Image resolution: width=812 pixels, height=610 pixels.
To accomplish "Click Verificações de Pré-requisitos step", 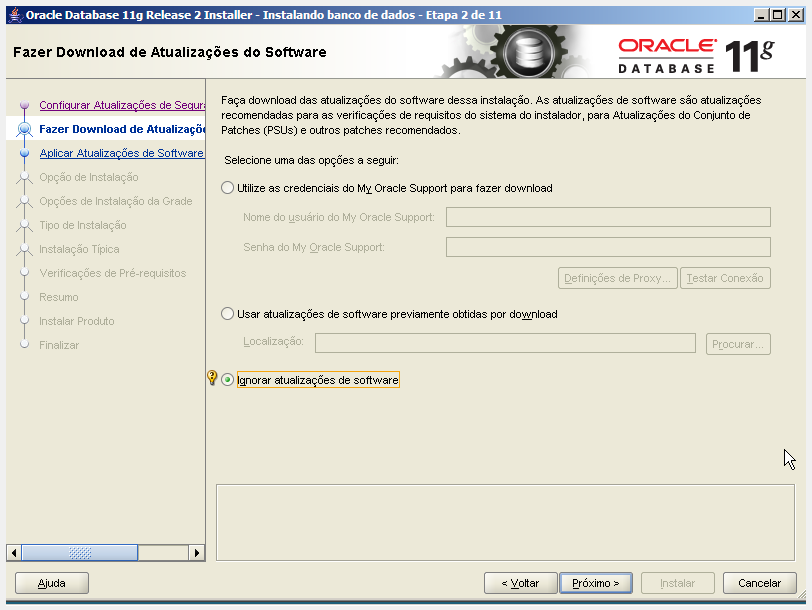I will (x=112, y=273).
